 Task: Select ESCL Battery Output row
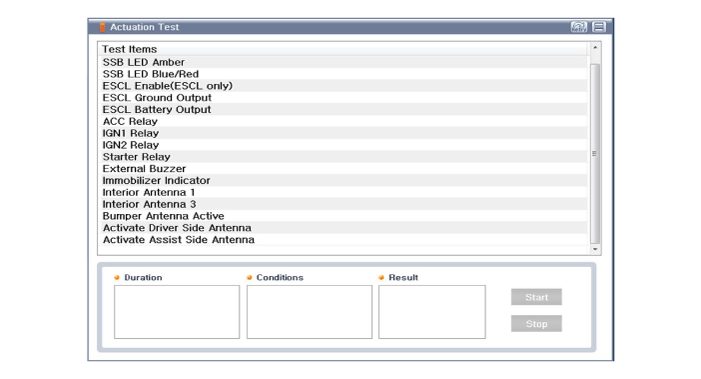click(342, 109)
